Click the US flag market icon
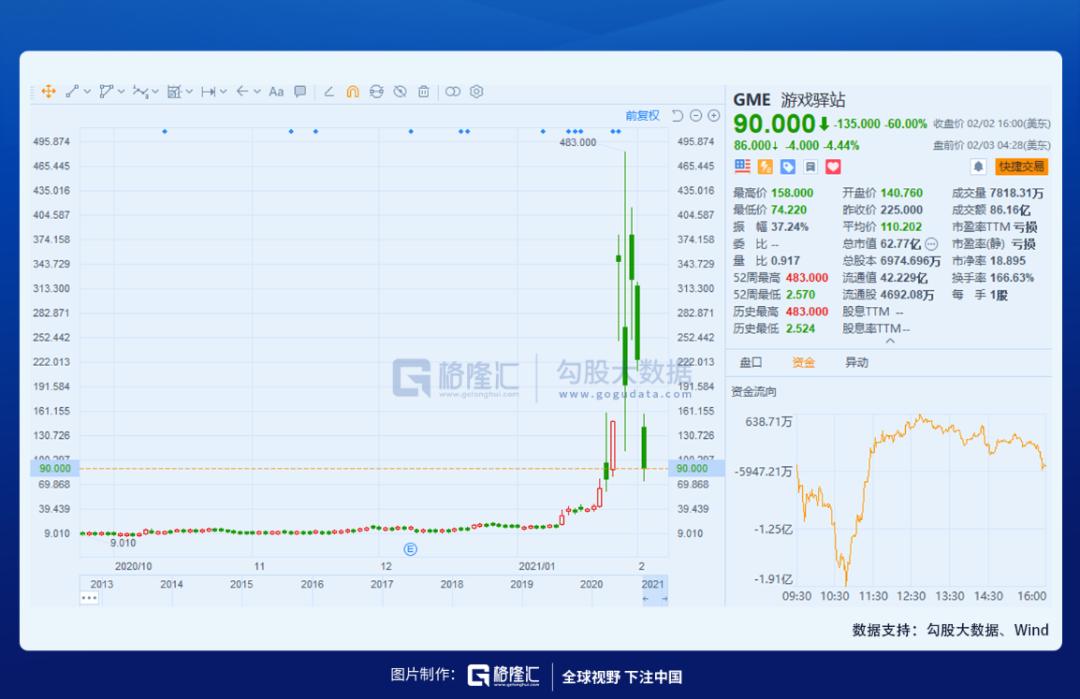 [x=742, y=166]
